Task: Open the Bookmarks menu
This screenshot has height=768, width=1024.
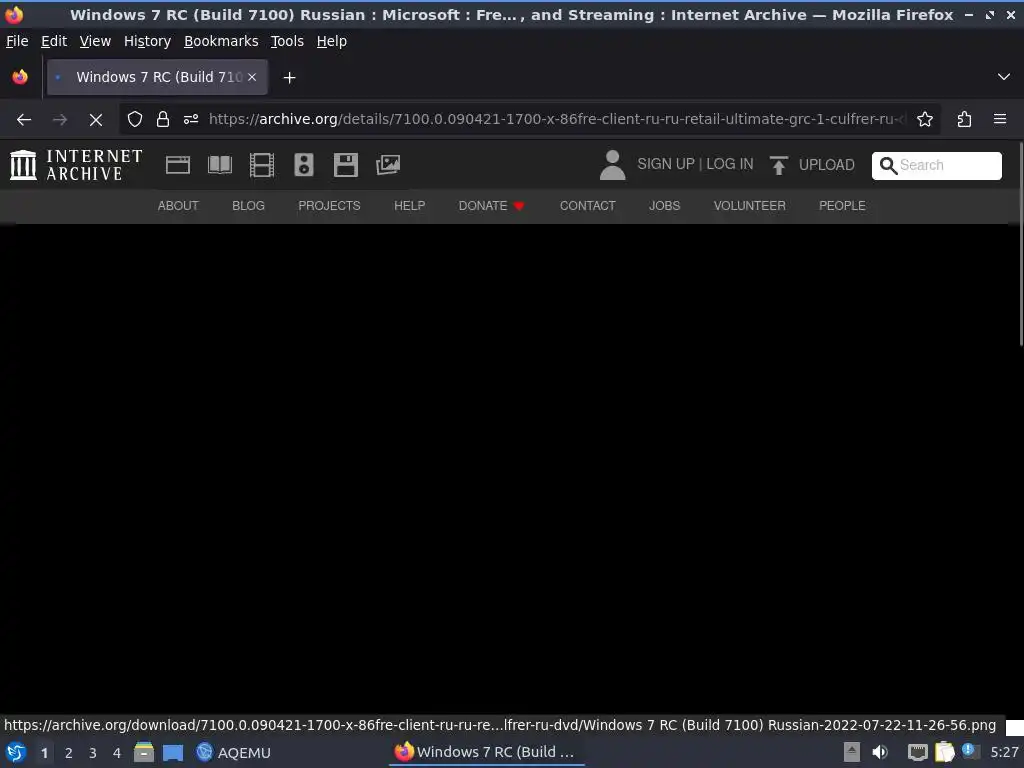Action: [x=221, y=41]
